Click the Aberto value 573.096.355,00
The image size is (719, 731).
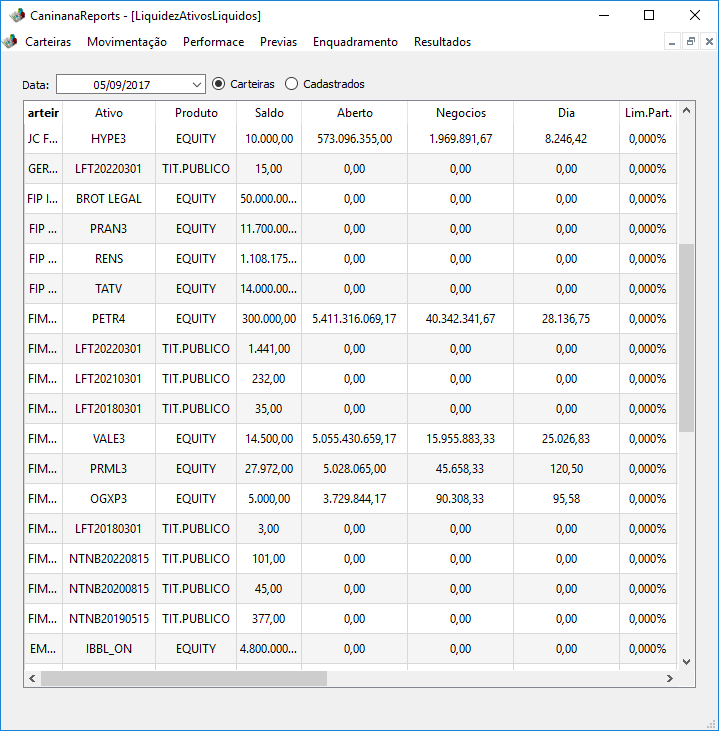(355, 139)
